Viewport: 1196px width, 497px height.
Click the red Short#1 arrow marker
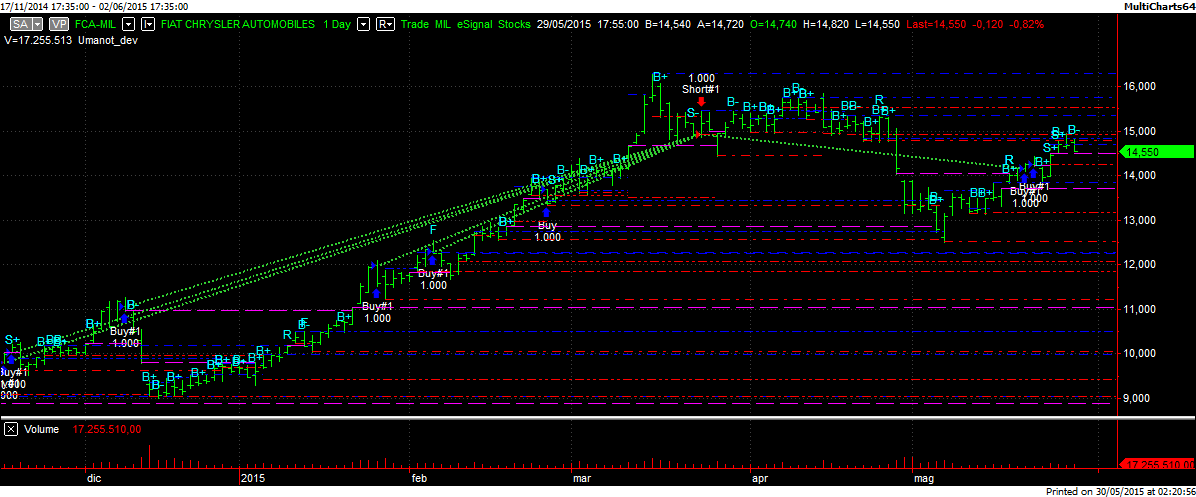pos(702,101)
